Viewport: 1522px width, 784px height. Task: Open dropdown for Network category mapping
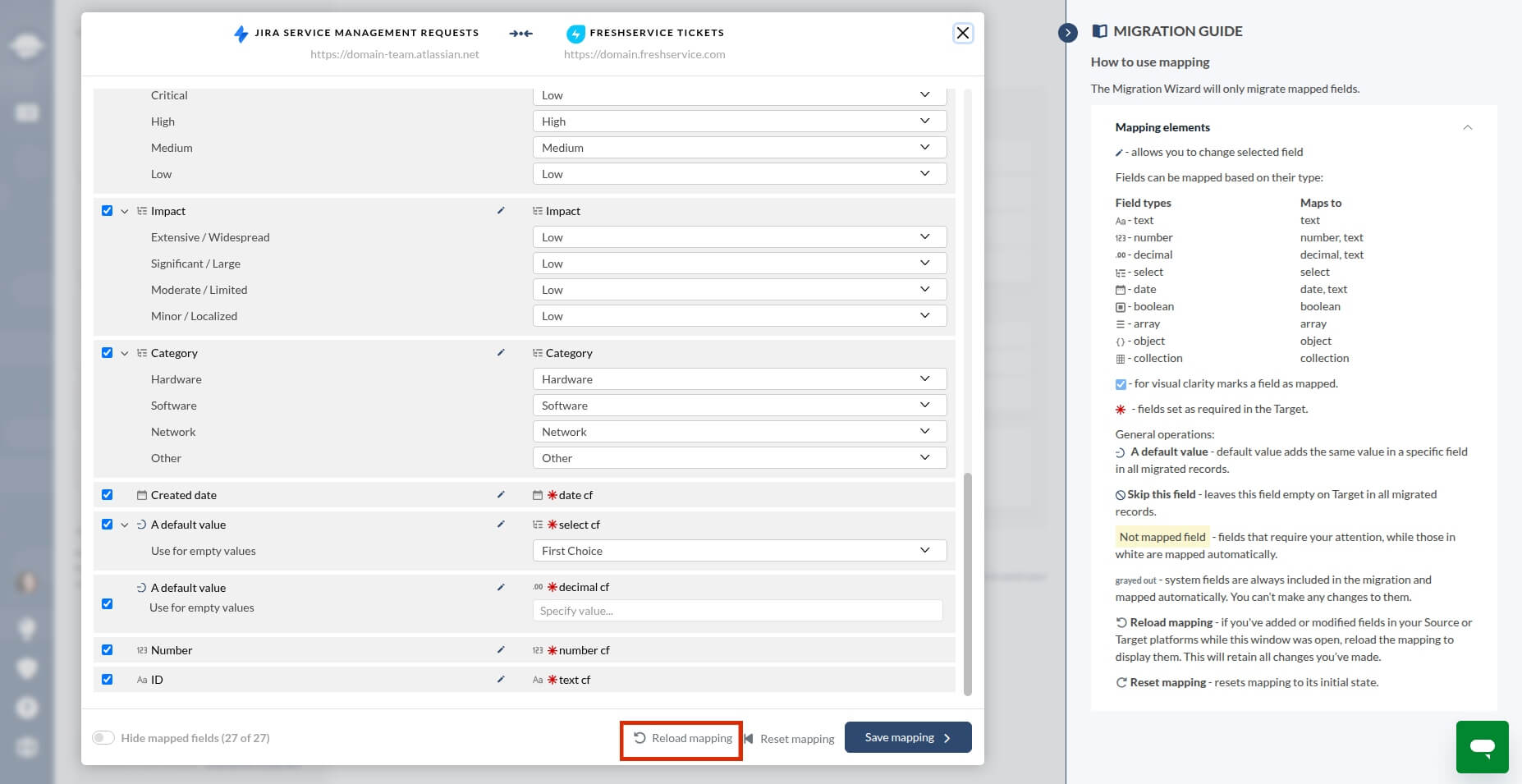click(740, 432)
